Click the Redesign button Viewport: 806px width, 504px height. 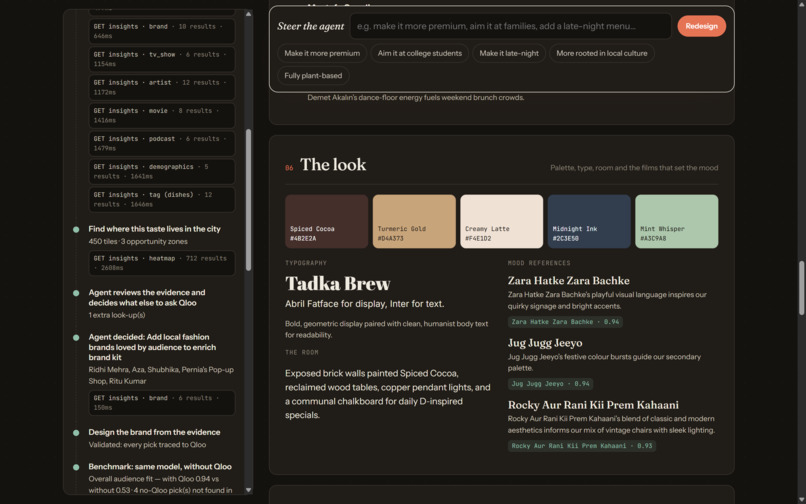[x=701, y=26]
